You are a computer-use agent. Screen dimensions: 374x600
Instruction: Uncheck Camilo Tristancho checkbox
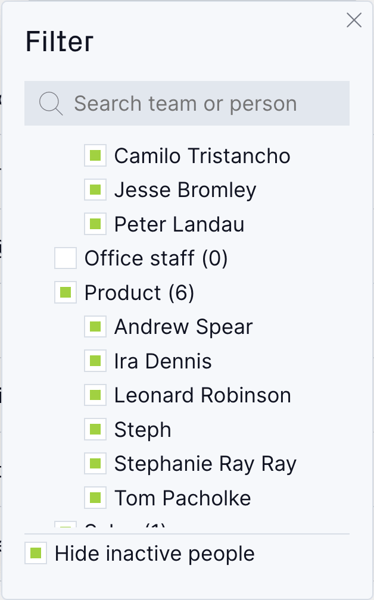(x=95, y=156)
